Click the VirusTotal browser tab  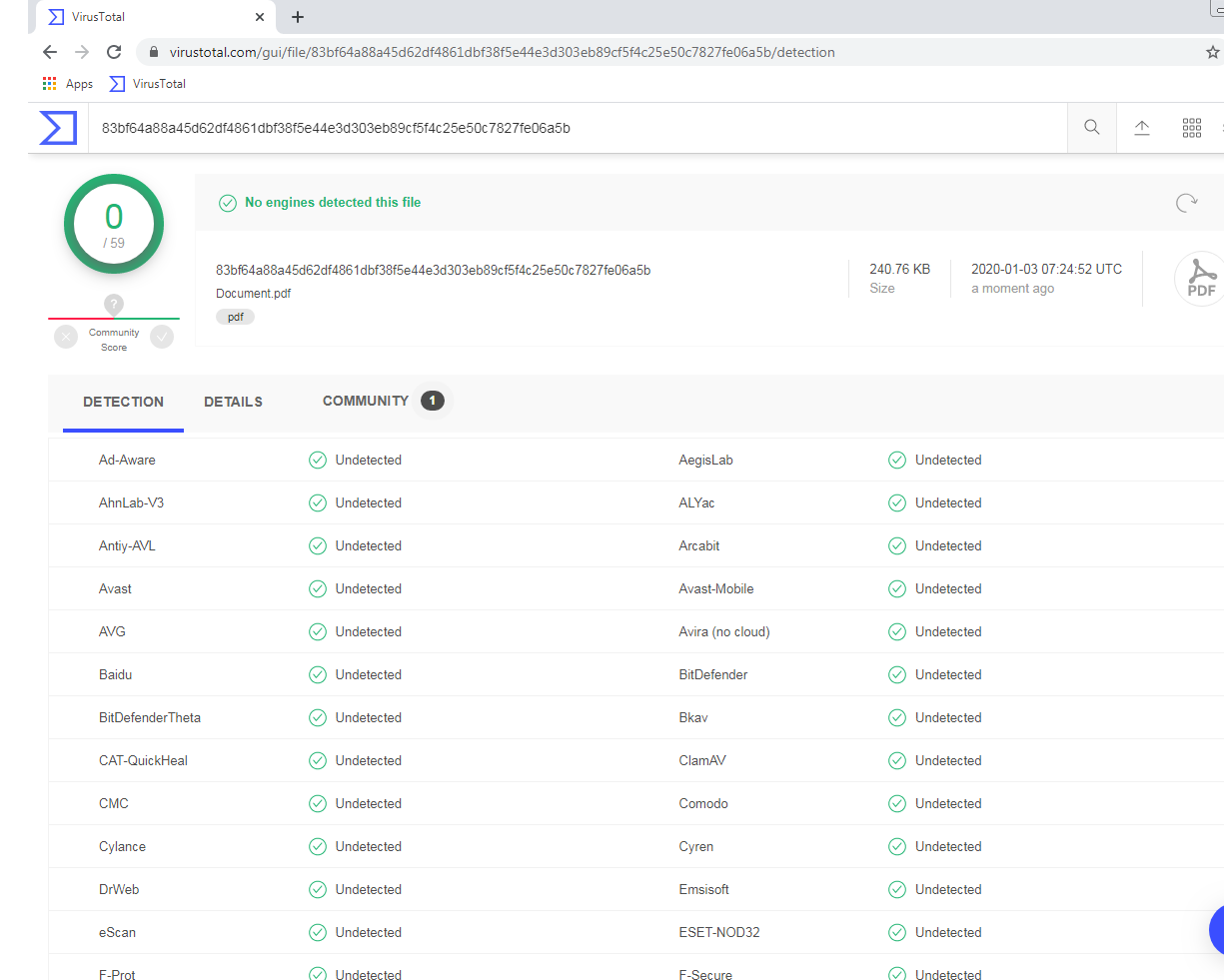[x=156, y=17]
